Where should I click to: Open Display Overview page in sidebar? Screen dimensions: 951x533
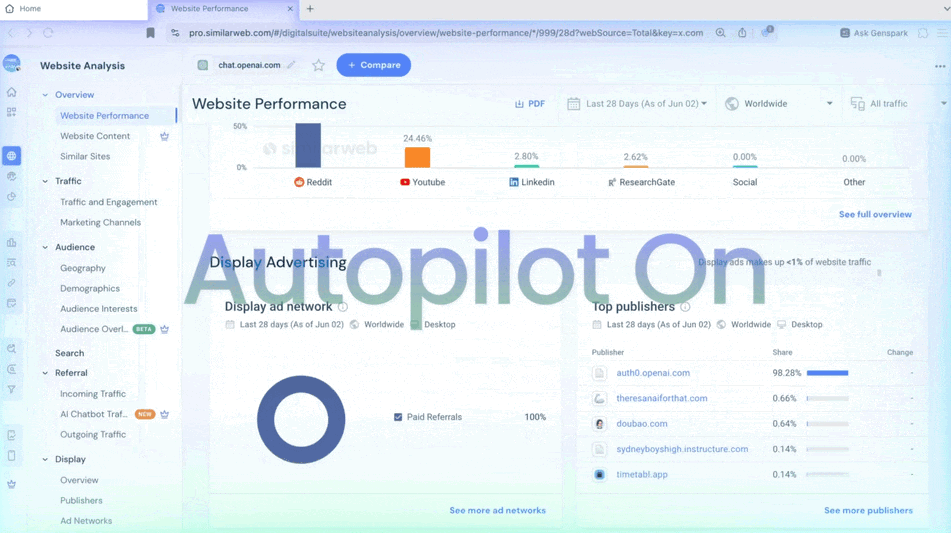[79, 480]
